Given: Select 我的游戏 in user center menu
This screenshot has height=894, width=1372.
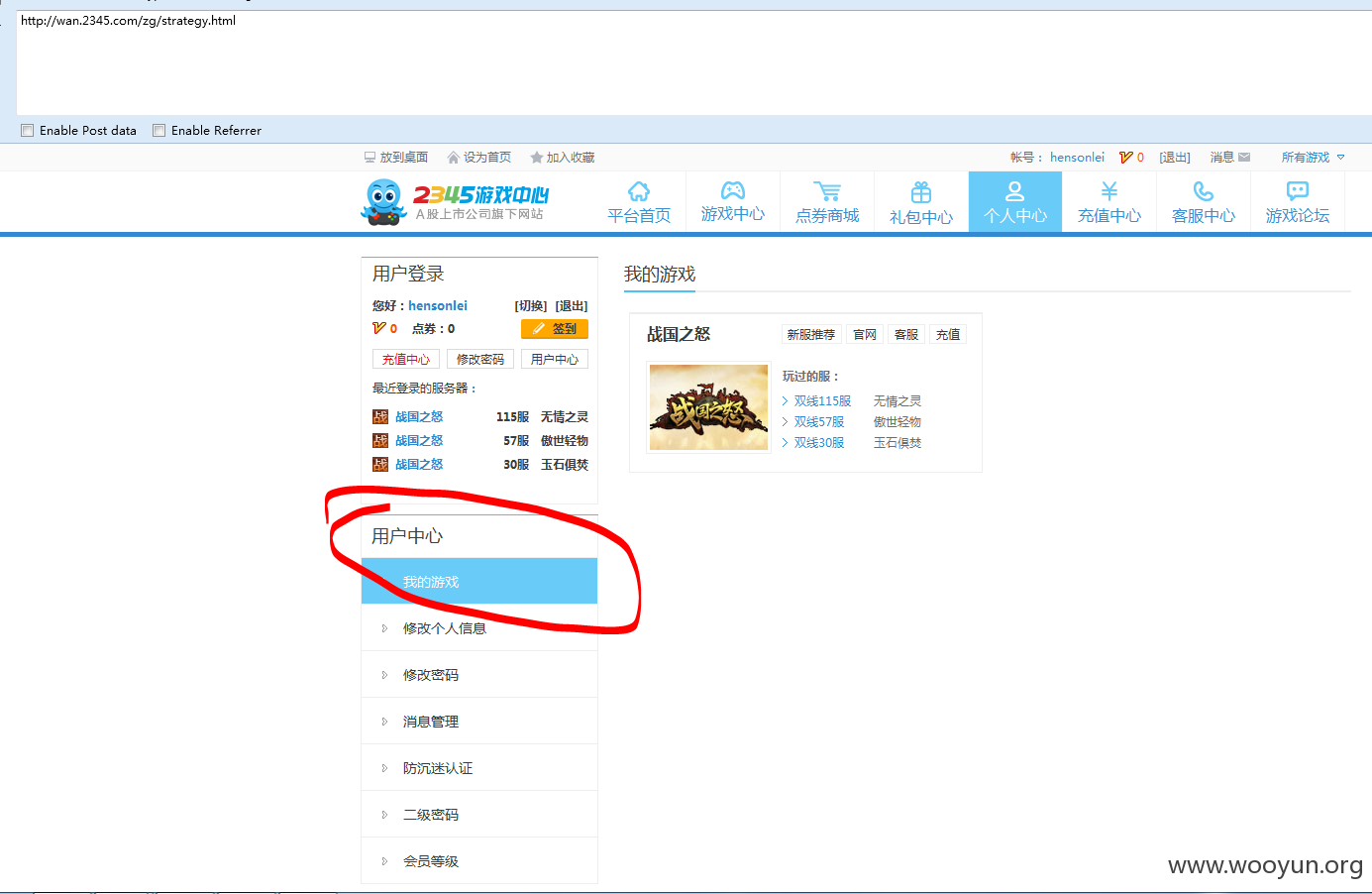Looking at the screenshot, I should coord(479,582).
